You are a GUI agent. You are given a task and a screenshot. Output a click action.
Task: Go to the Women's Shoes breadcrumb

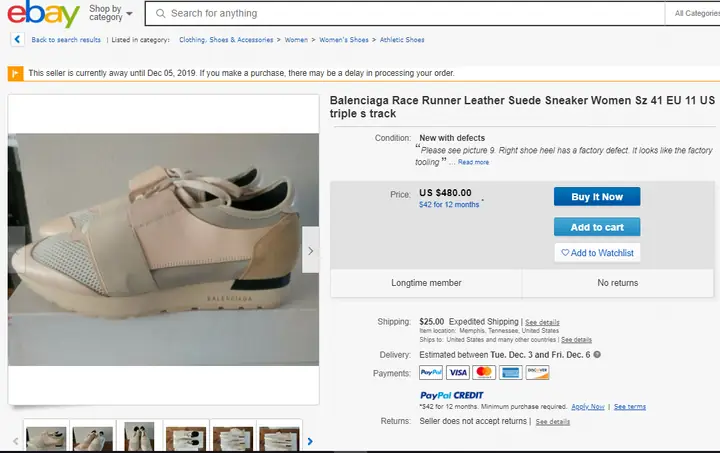click(x=344, y=40)
